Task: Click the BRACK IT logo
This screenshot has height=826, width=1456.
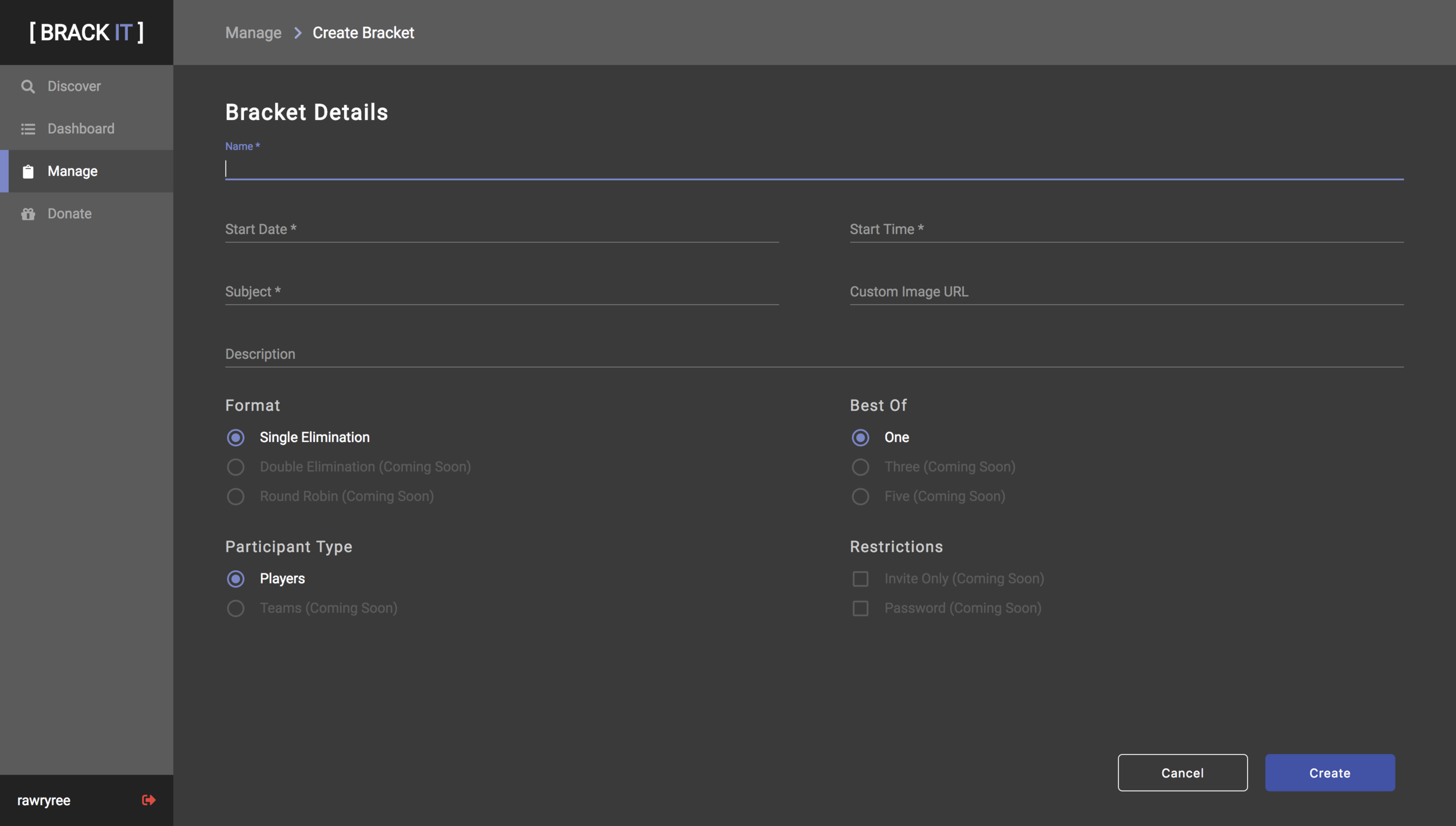Action: coord(87,33)
